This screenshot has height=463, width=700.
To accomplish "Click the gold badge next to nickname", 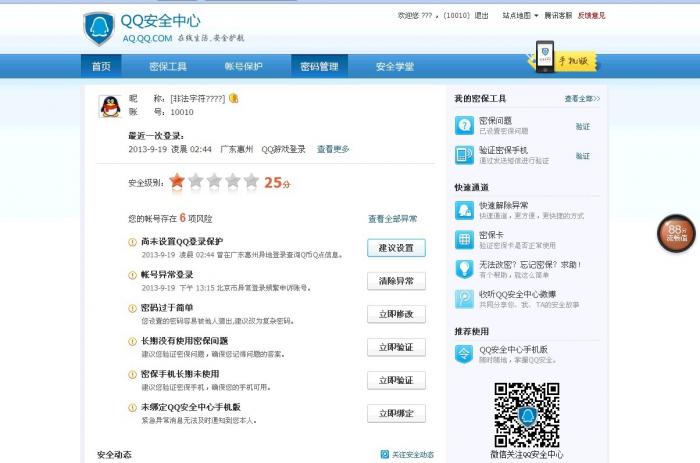I will tap(233, 98).
